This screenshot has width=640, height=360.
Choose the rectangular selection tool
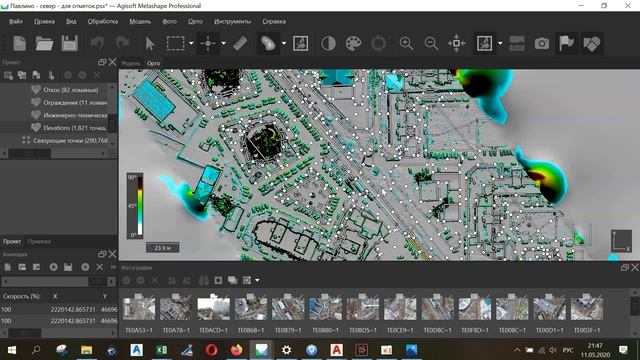pyautogui.click(x=176, y=43)
